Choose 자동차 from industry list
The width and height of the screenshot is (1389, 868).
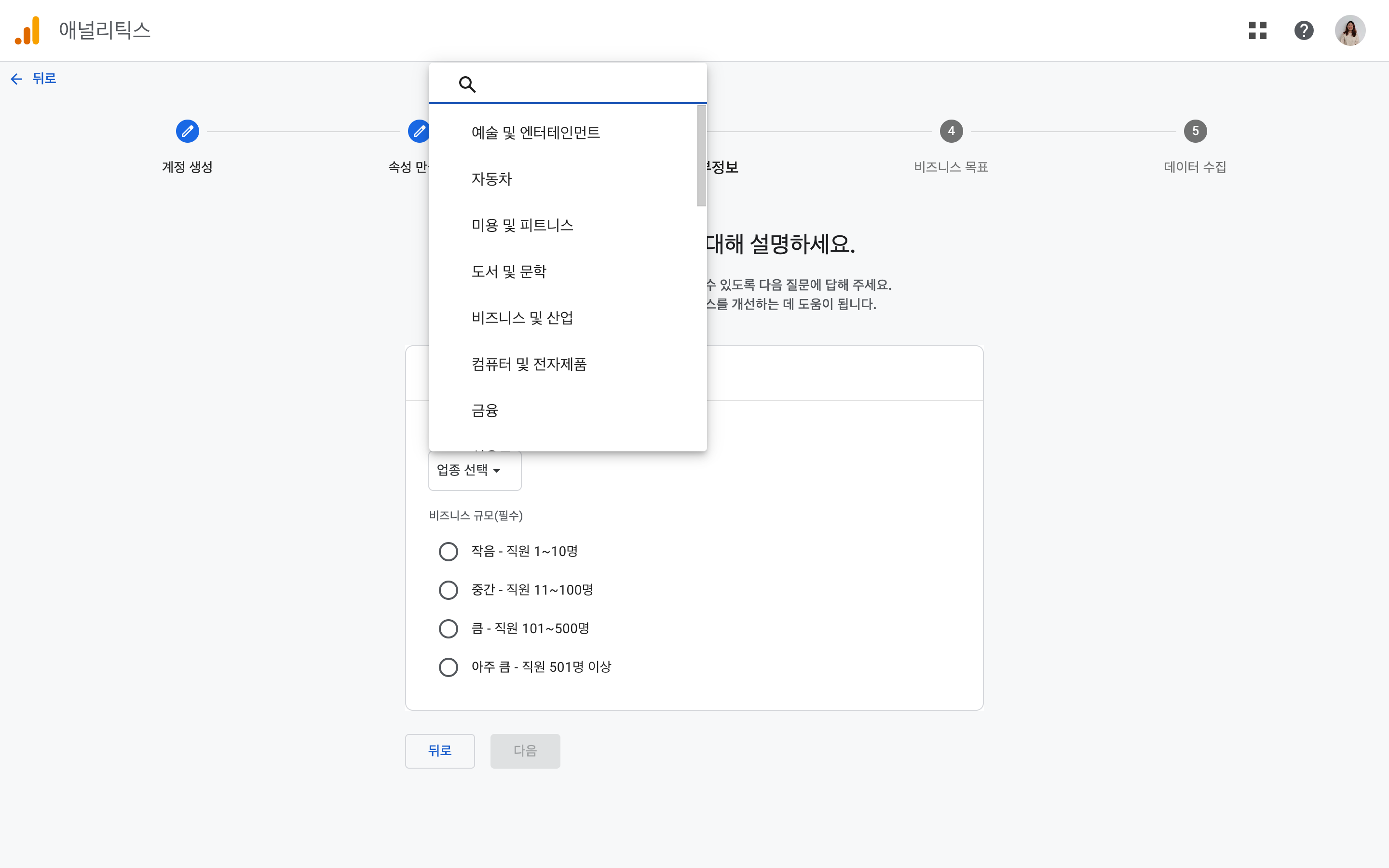click(563, 179)
